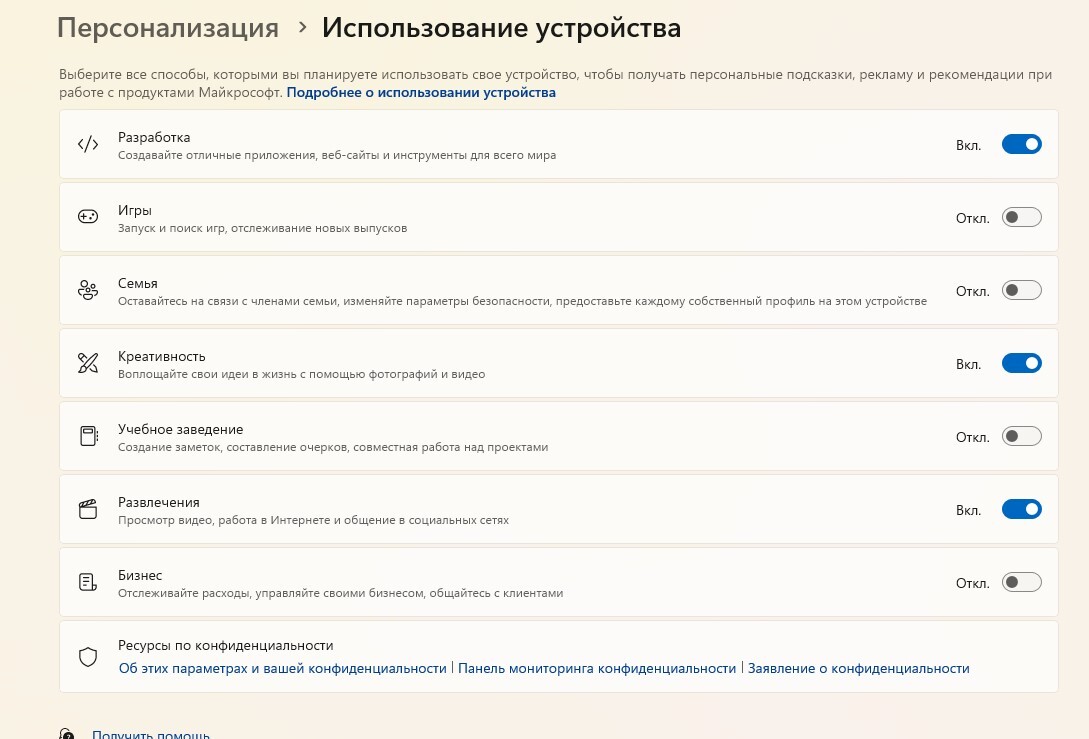Click the Откл. label in Бизнес row
1089x739 pixels.
[972, 583]
